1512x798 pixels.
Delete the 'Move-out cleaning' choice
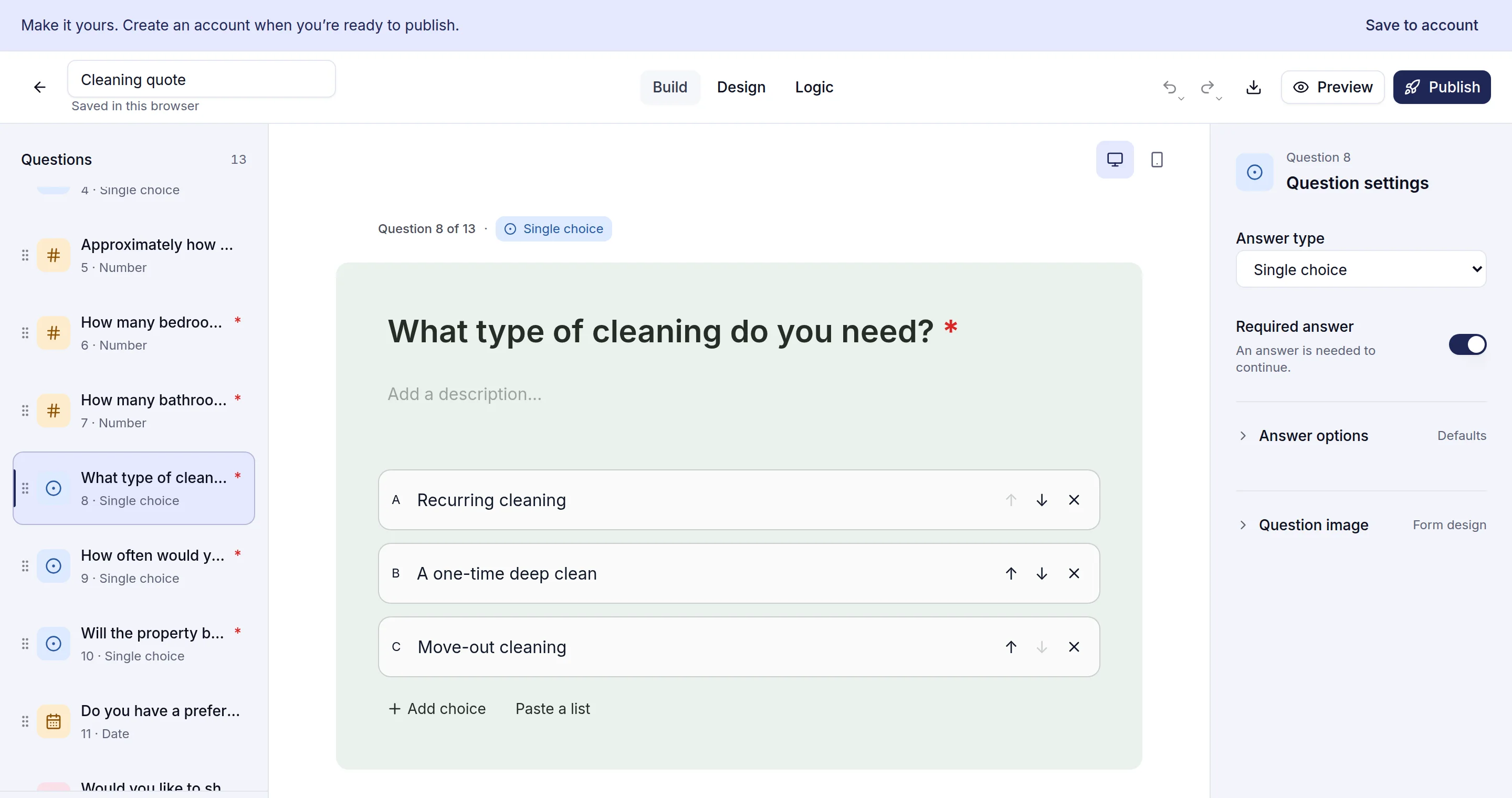click(x=1074, y=647)
